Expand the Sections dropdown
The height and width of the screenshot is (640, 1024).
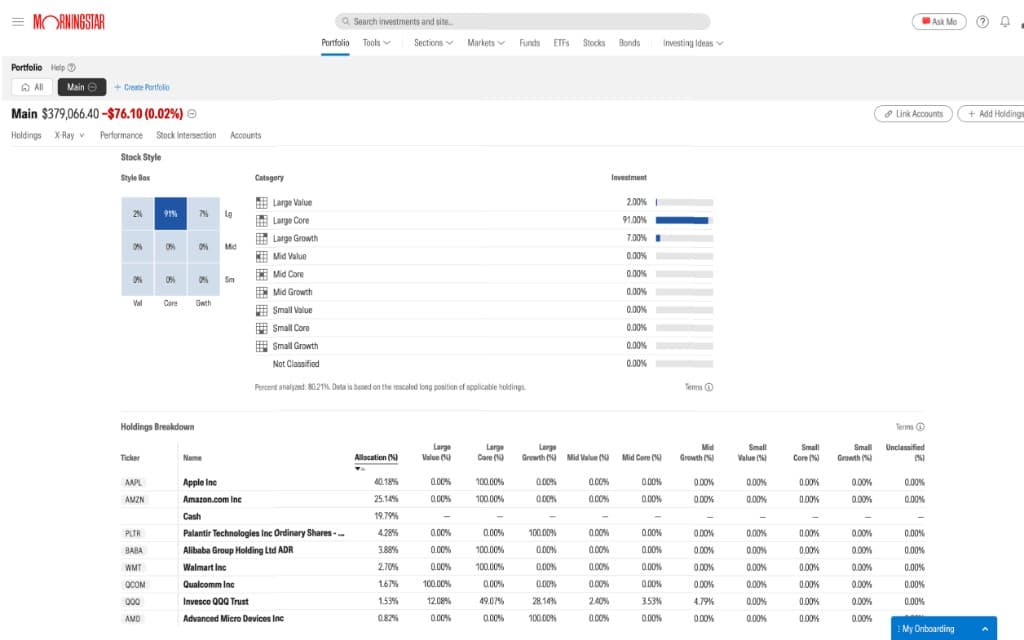pos(433,43)
